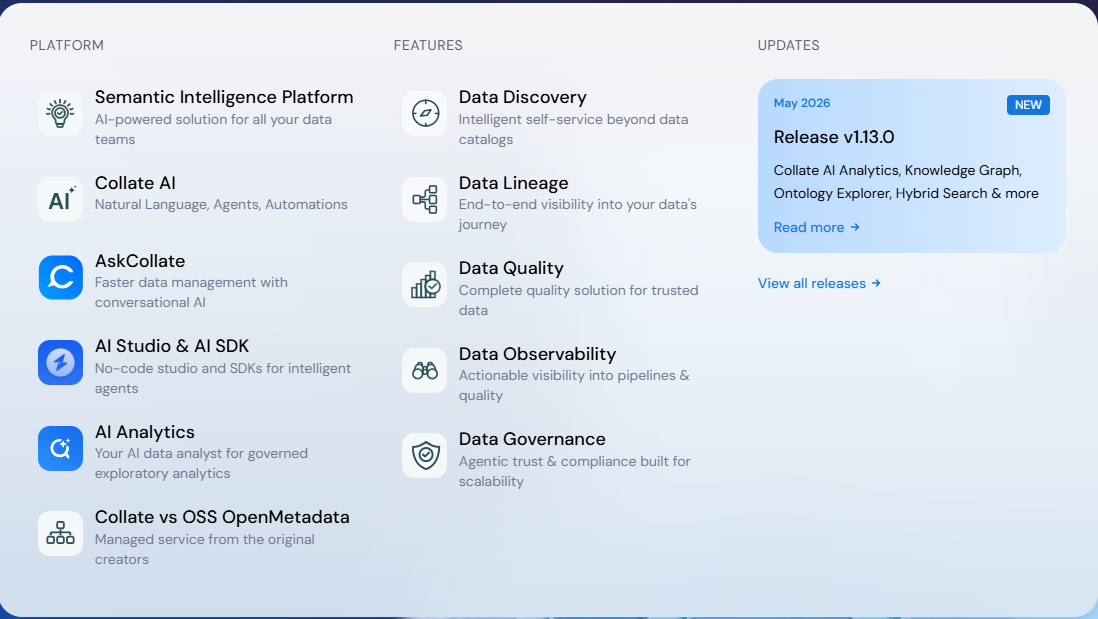This screenshot has height=619, width=1098.
Task: Open the Collate AI menu item
Action: pos(135,183)
